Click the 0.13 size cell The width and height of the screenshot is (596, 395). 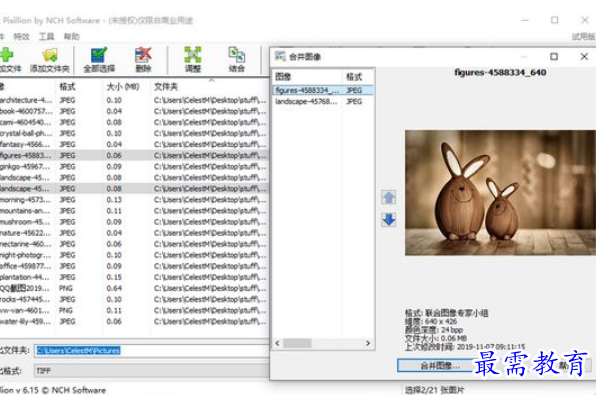point(114,200)
